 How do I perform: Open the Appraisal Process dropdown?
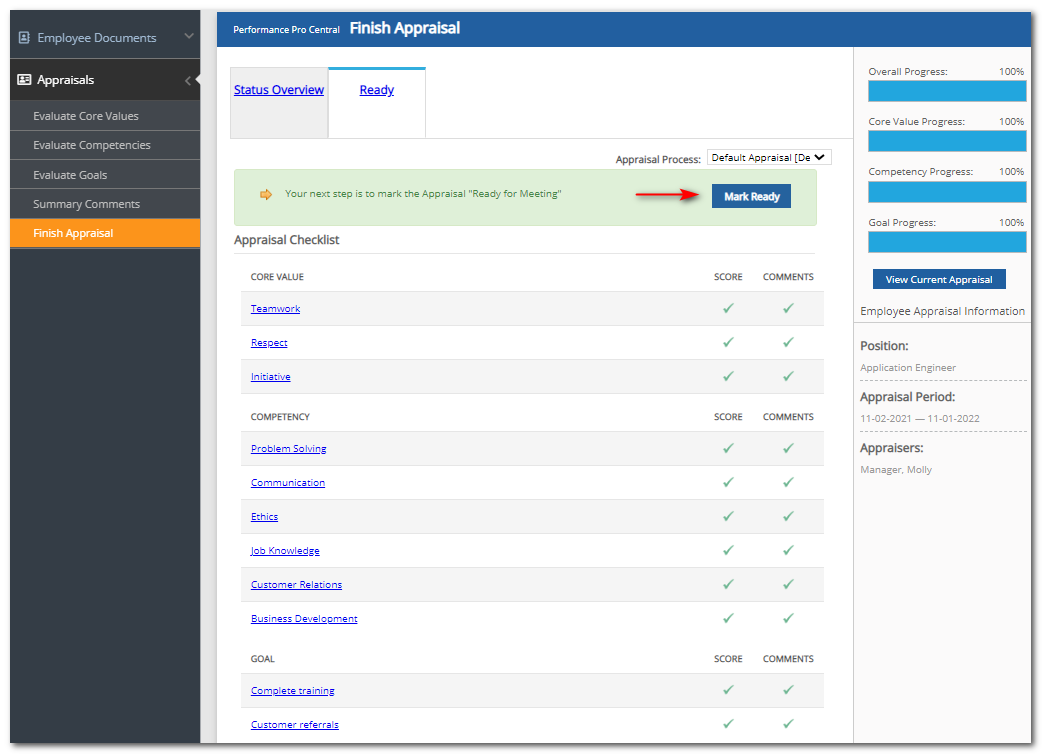coord(768,157)
